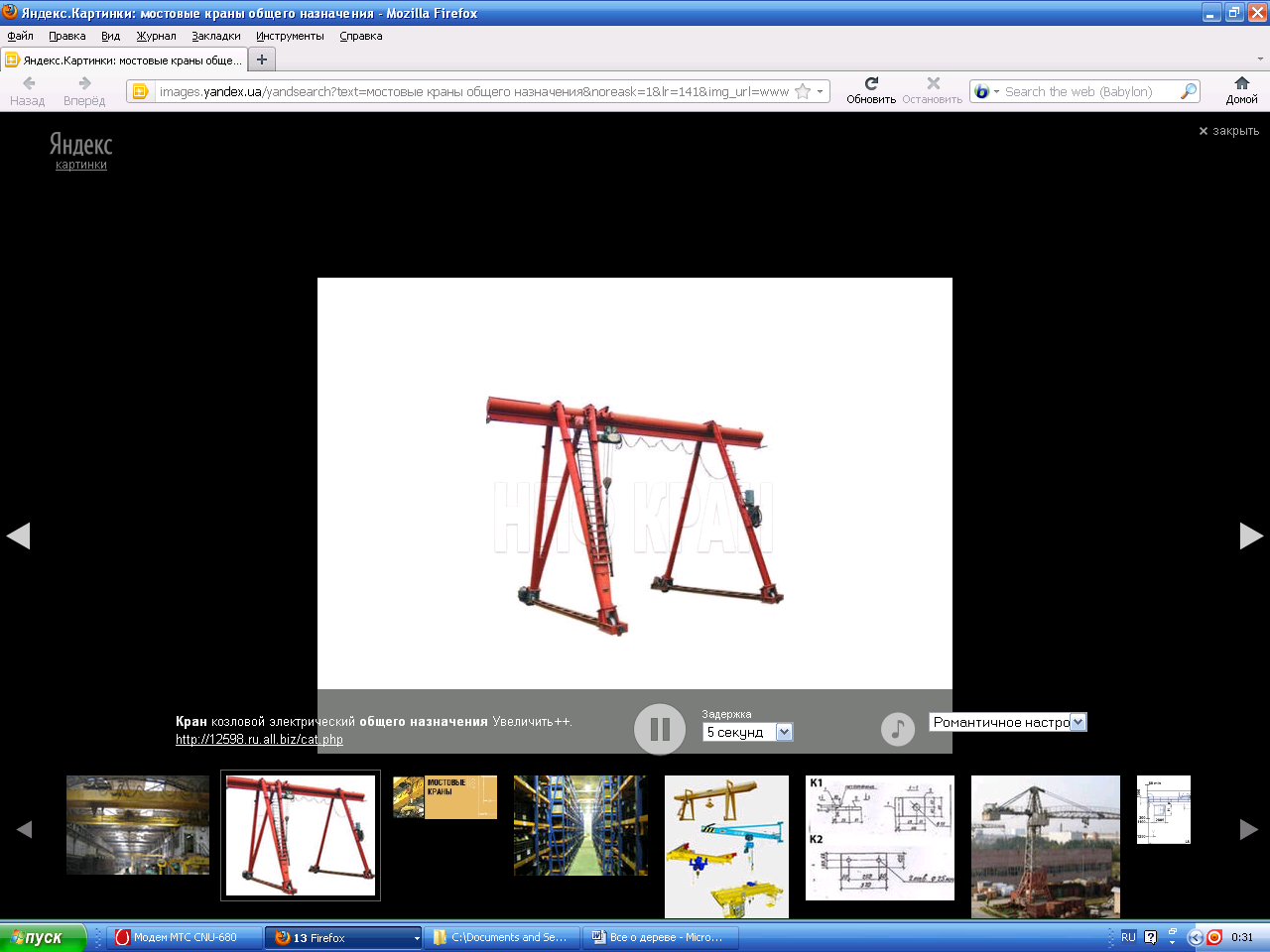Open the пуск Start button
This screenshot has height=952, width=1270.
coord(44,937)
